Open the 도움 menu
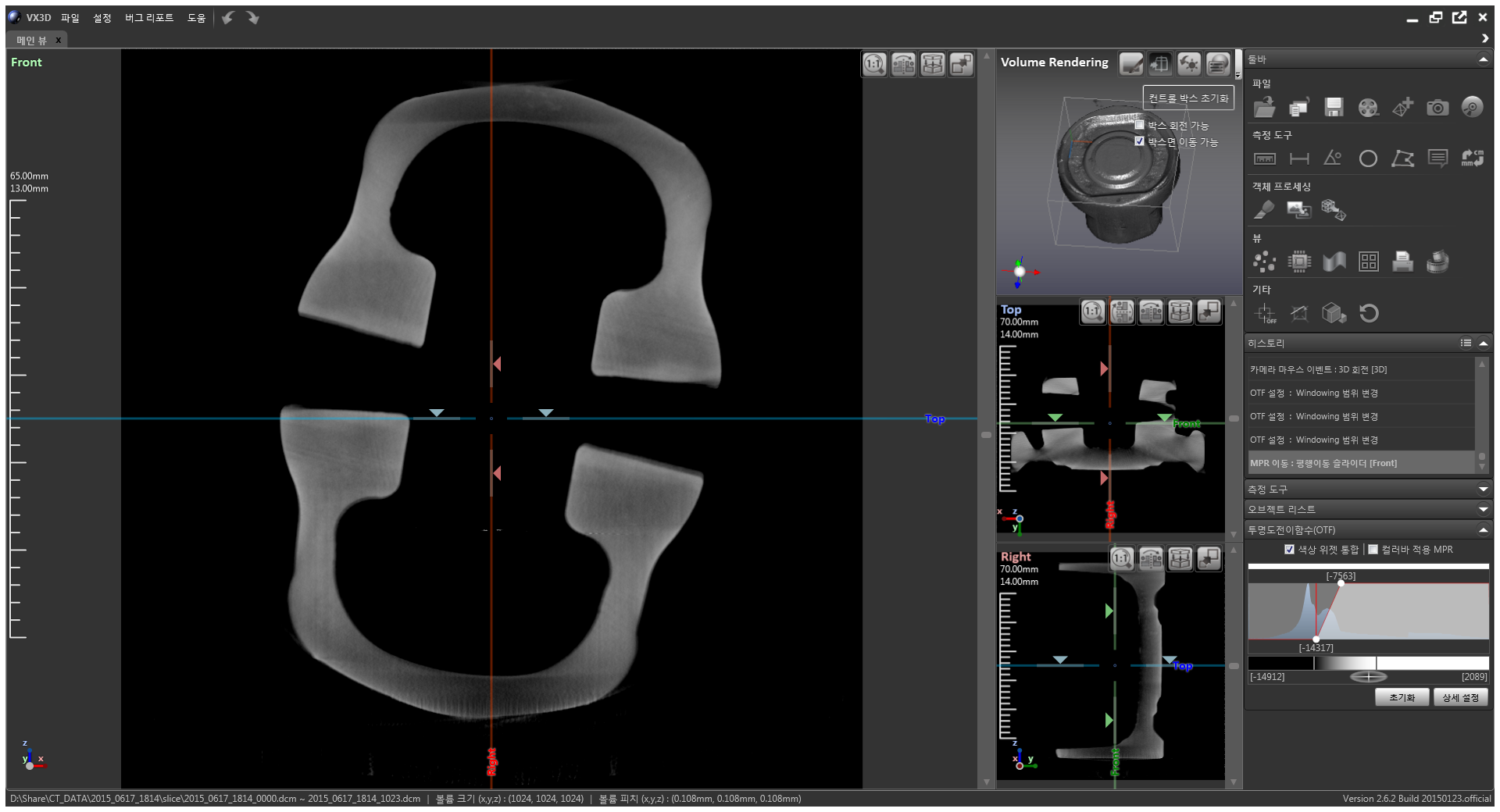 coord(196,17)
